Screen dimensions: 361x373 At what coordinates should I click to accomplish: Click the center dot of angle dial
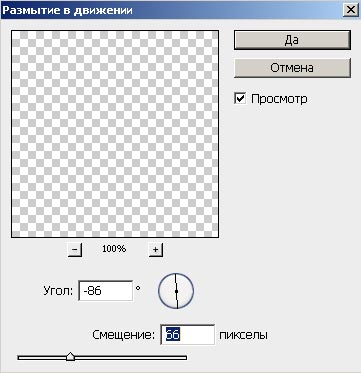click(176, 291)
